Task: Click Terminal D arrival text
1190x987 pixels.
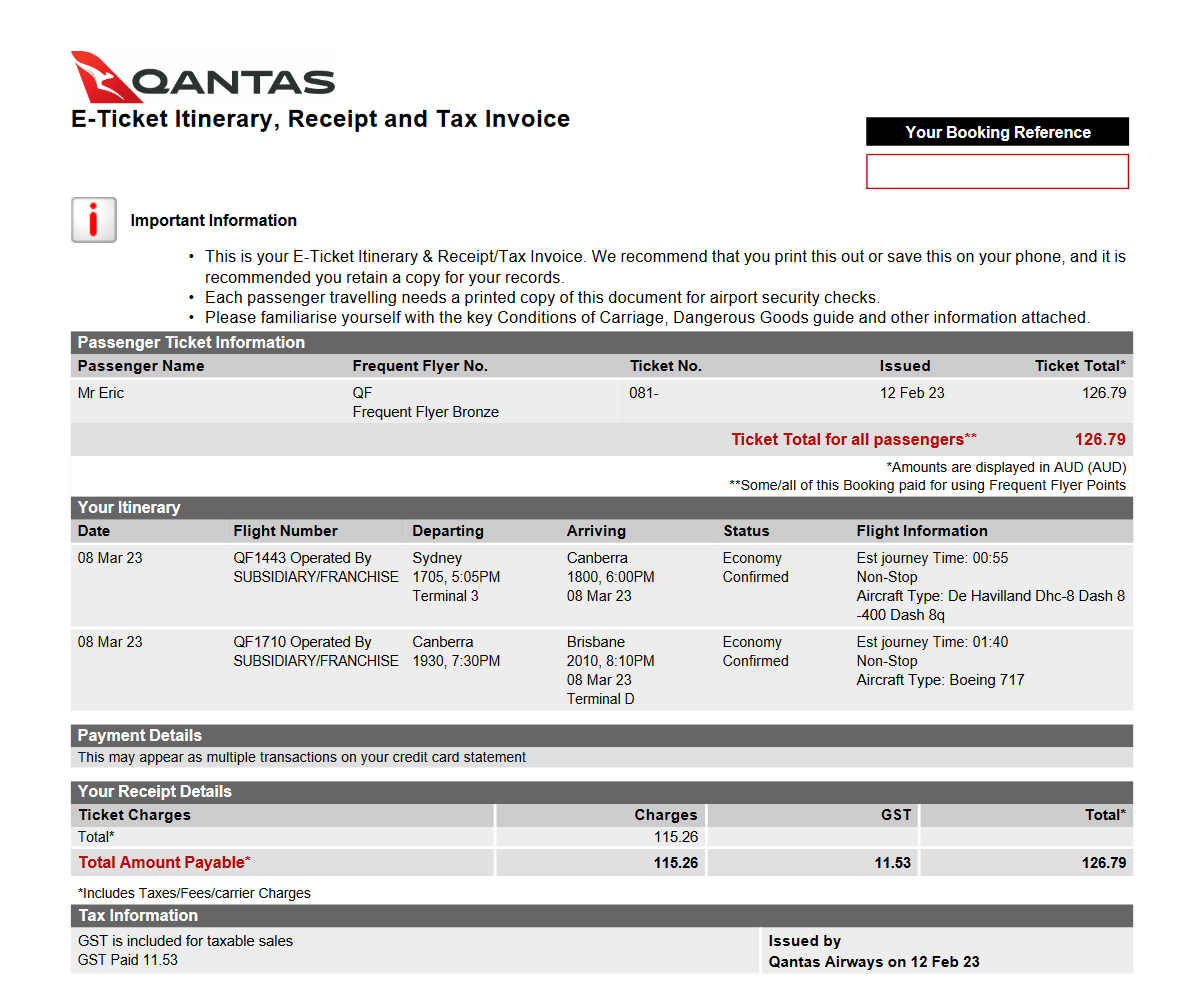Action: (x=600, y=699)
